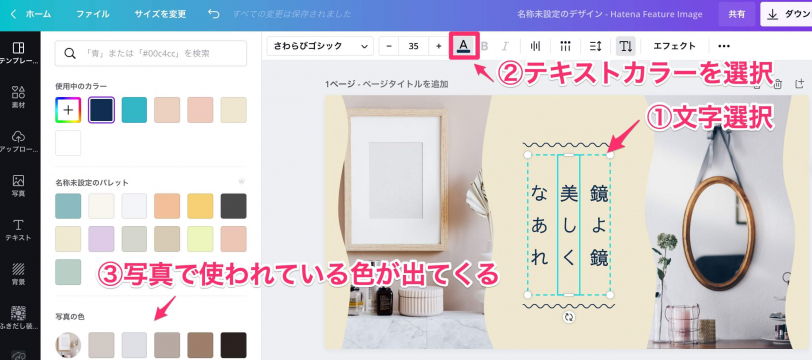The image size is (812, 360).
Task: Click the search magnifier icon
Action: pyautogui.click(x=69, y=53)
